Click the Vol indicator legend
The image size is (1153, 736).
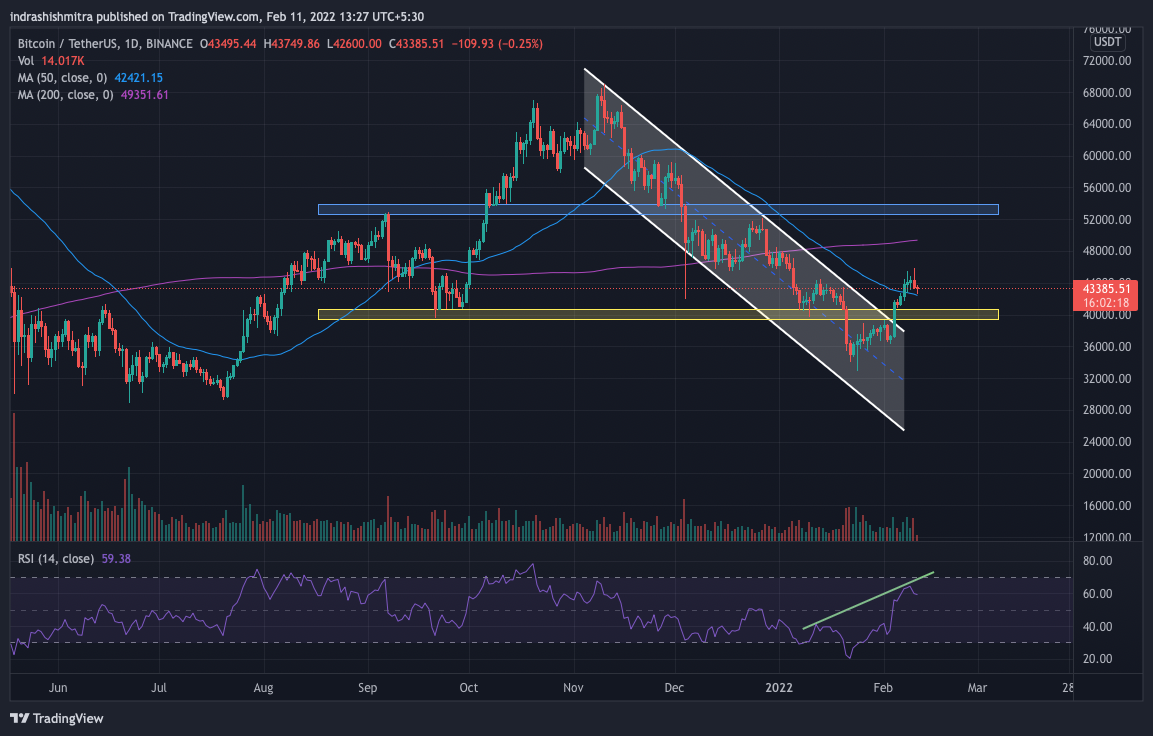coord(25,61)
